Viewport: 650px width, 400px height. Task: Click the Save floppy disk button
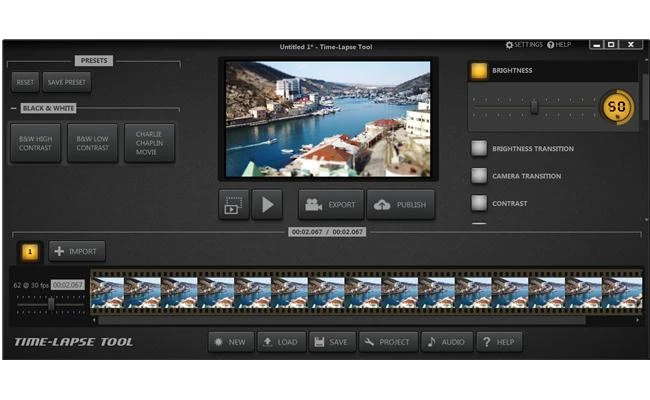pyautogui.click(x=332, y=342)
